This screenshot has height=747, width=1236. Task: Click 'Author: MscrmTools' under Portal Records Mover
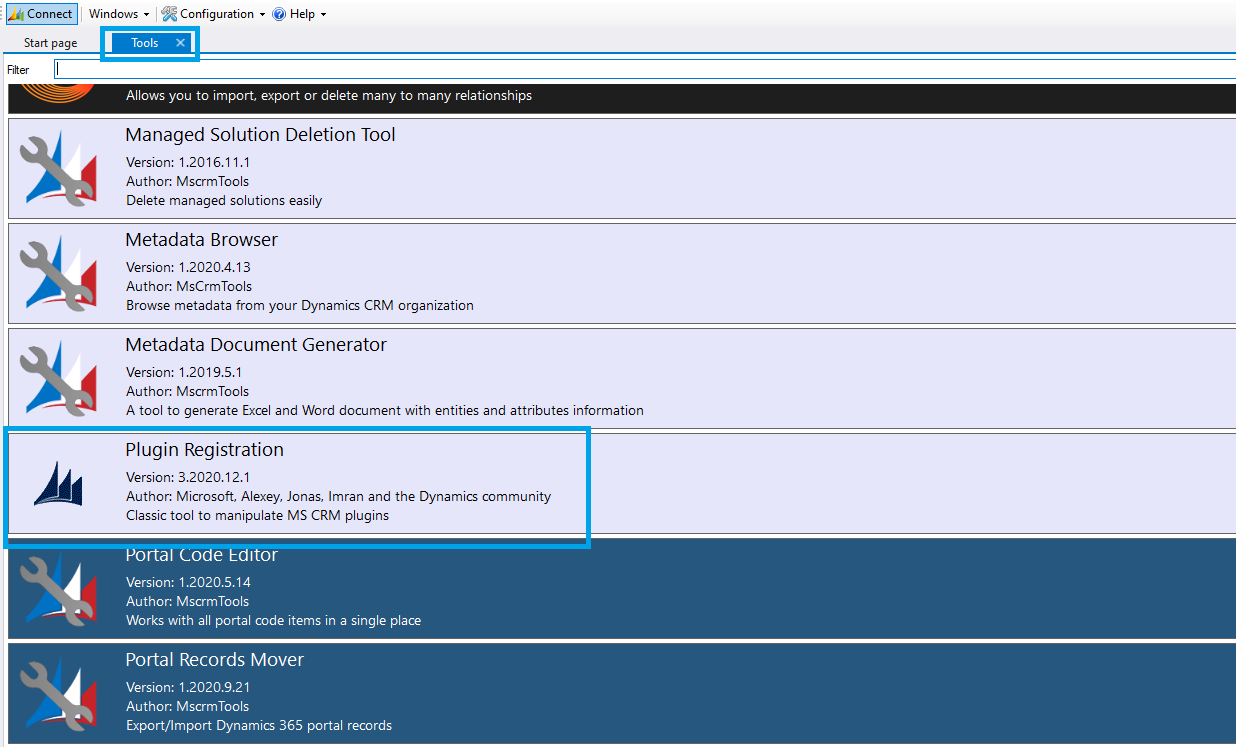coord(188,706)
